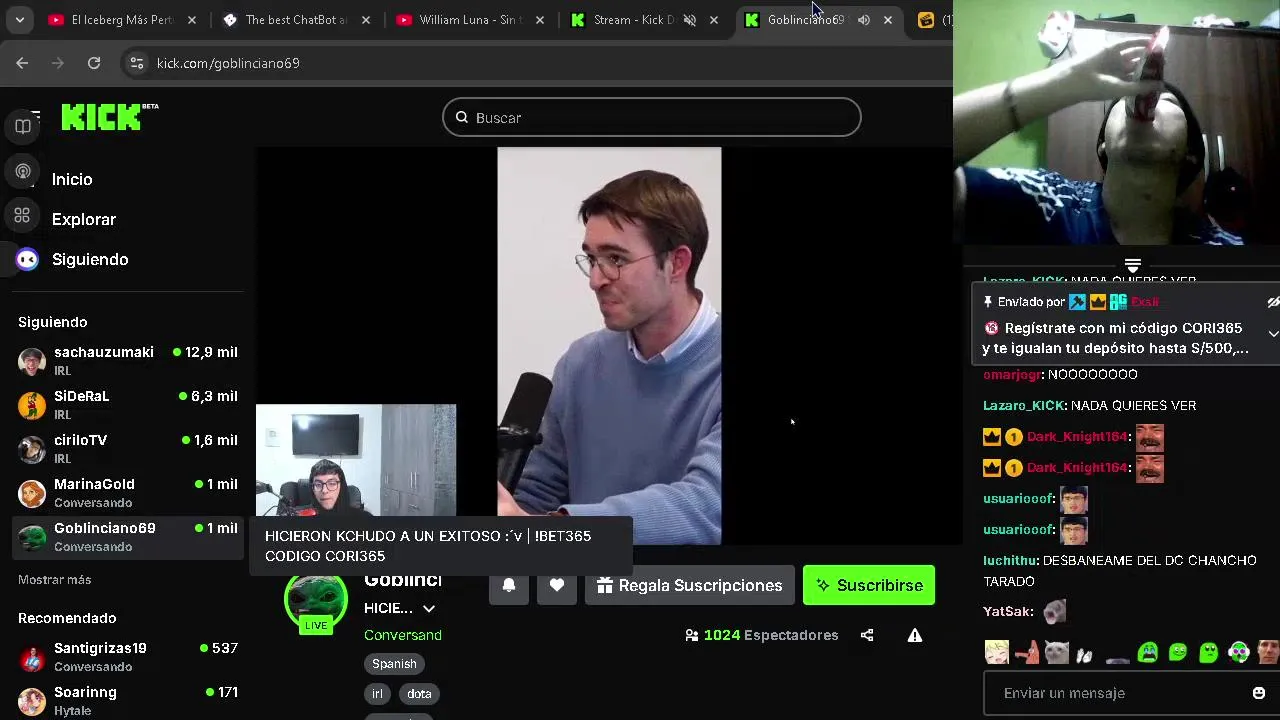Open user omarjogr profile
1280x720 pixels.
tap(1011, 375)
